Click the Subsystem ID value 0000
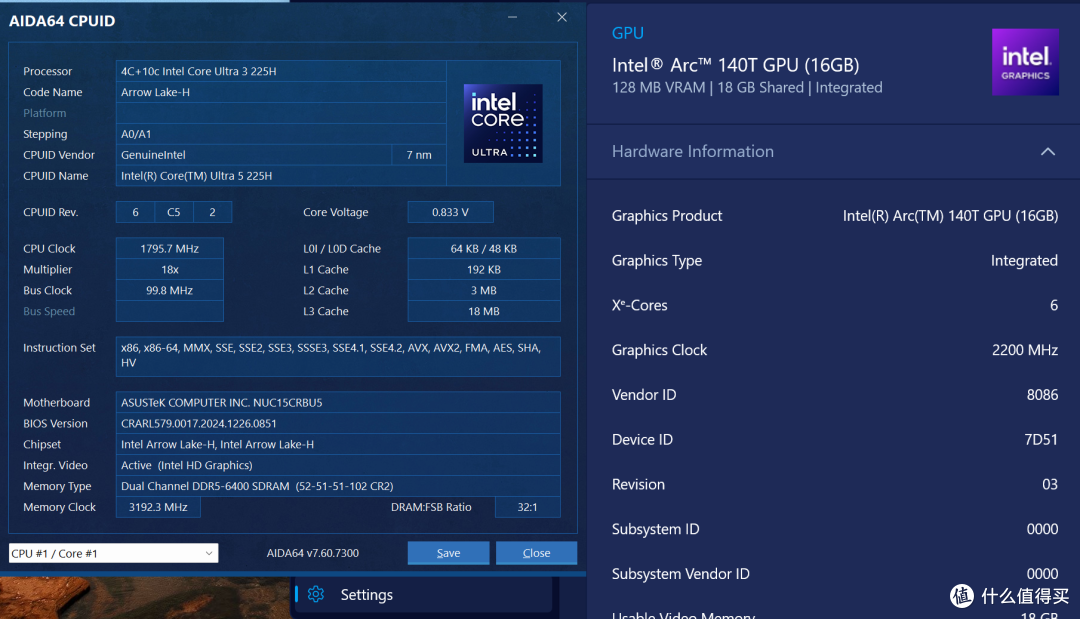This screenshot has width=1080, height=619. point(1042,529)
